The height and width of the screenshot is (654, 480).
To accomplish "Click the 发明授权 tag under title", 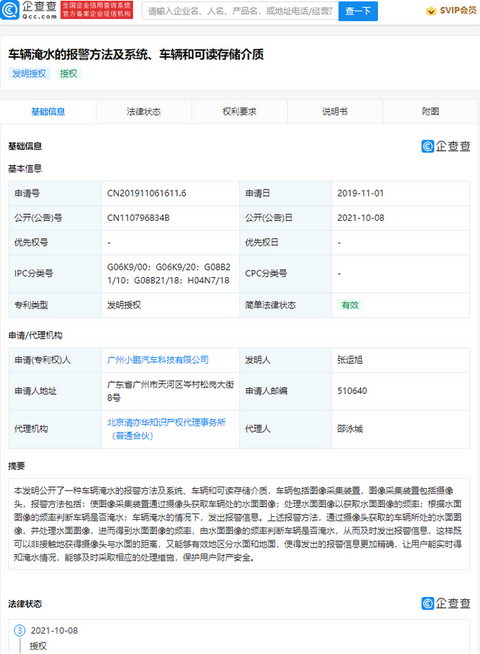I will [x=29, y=74].
